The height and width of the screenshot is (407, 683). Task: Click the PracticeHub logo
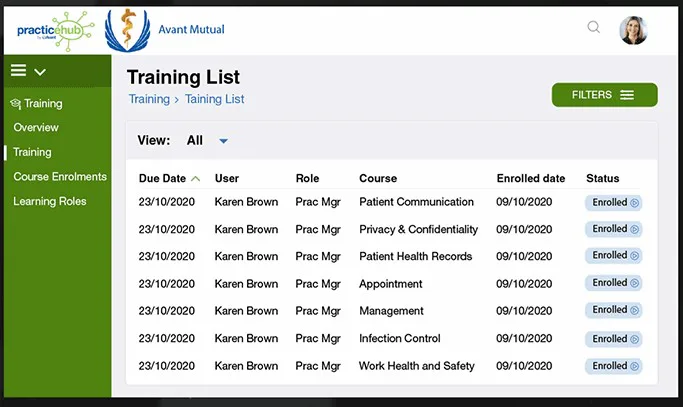click(55, 31)
